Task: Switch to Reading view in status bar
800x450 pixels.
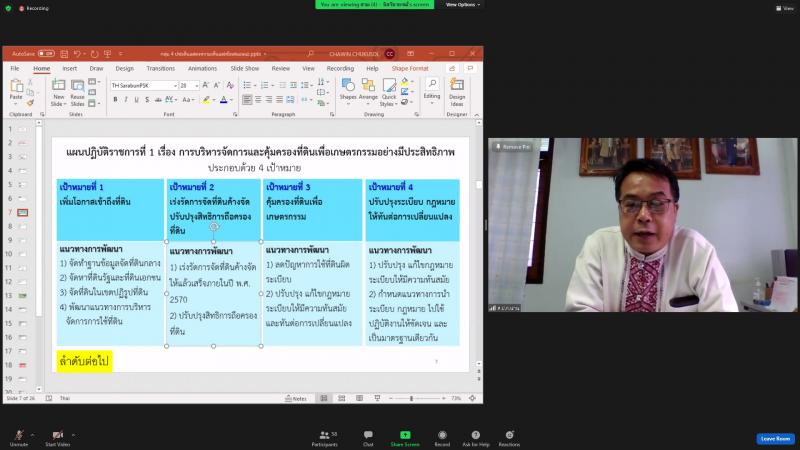Action: pos(359,398)
